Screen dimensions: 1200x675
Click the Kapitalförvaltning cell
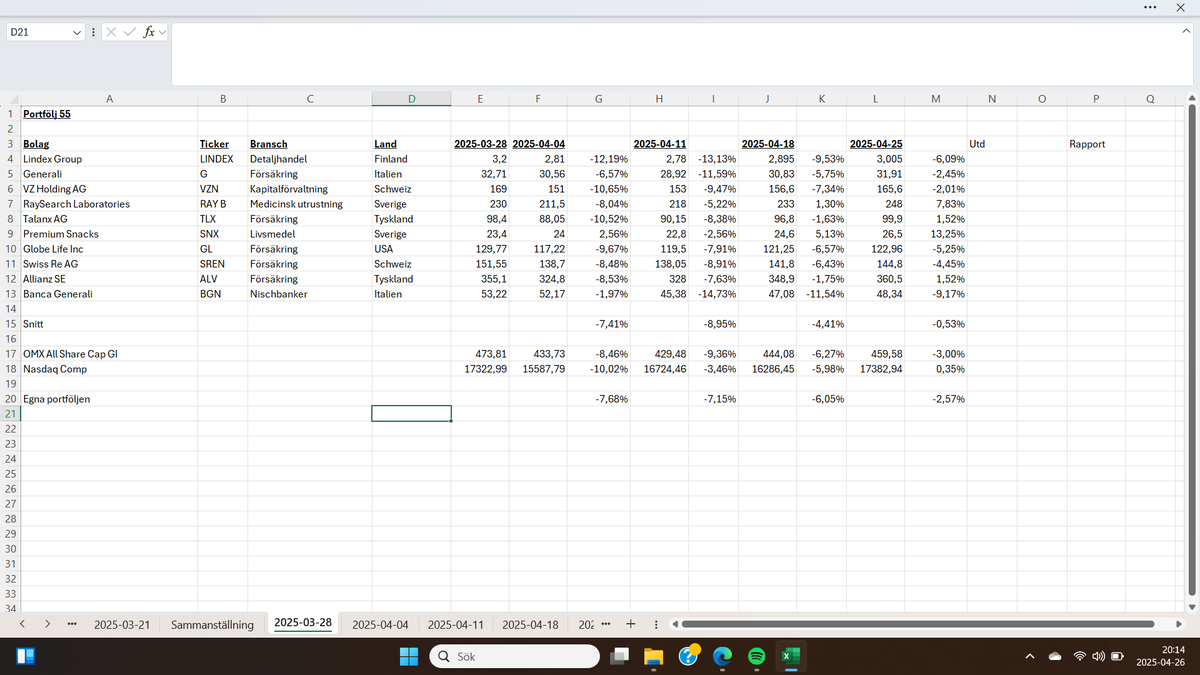click(310, 189)
